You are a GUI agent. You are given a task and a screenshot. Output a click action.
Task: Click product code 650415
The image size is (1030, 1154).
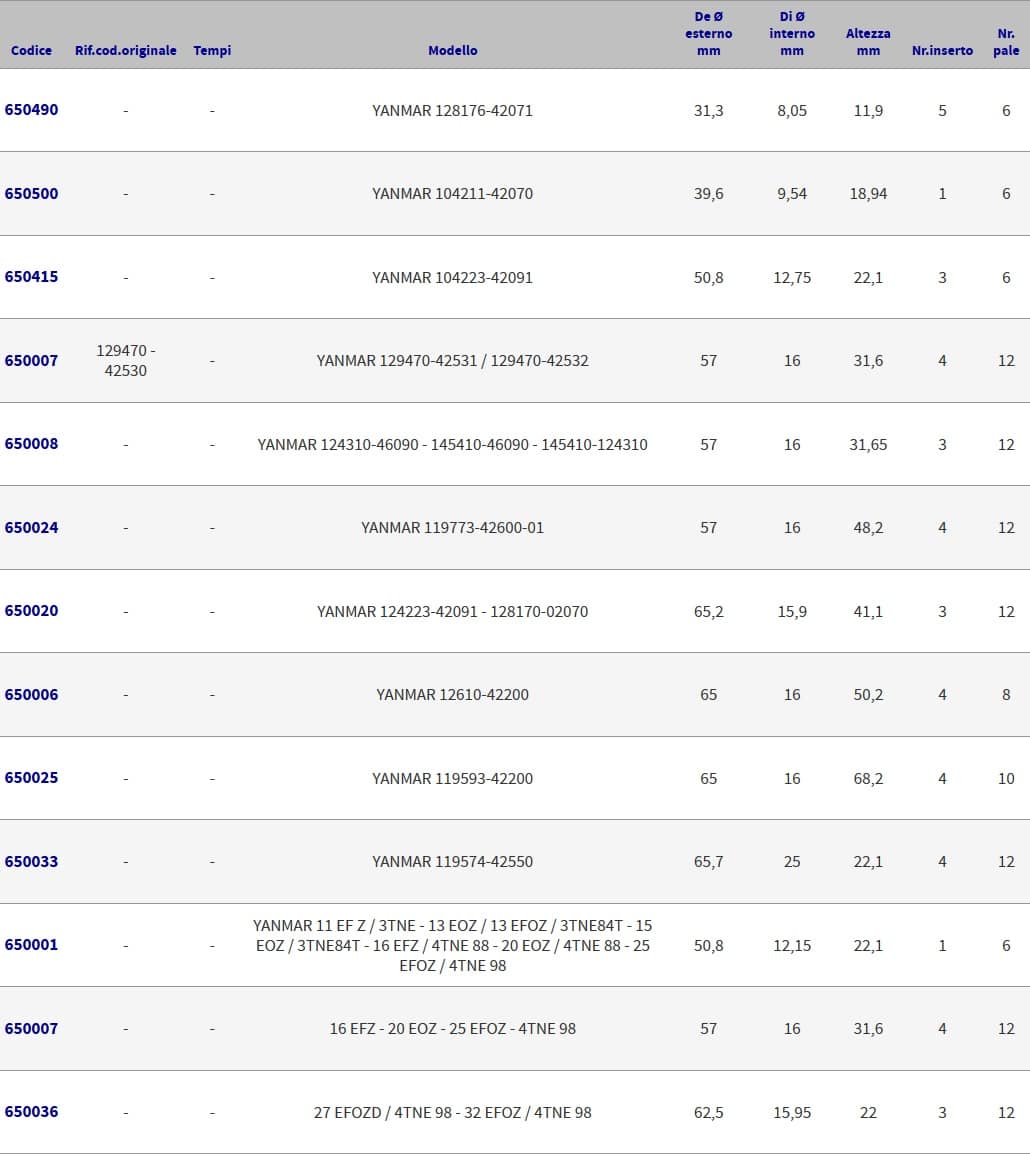(32, 277)
